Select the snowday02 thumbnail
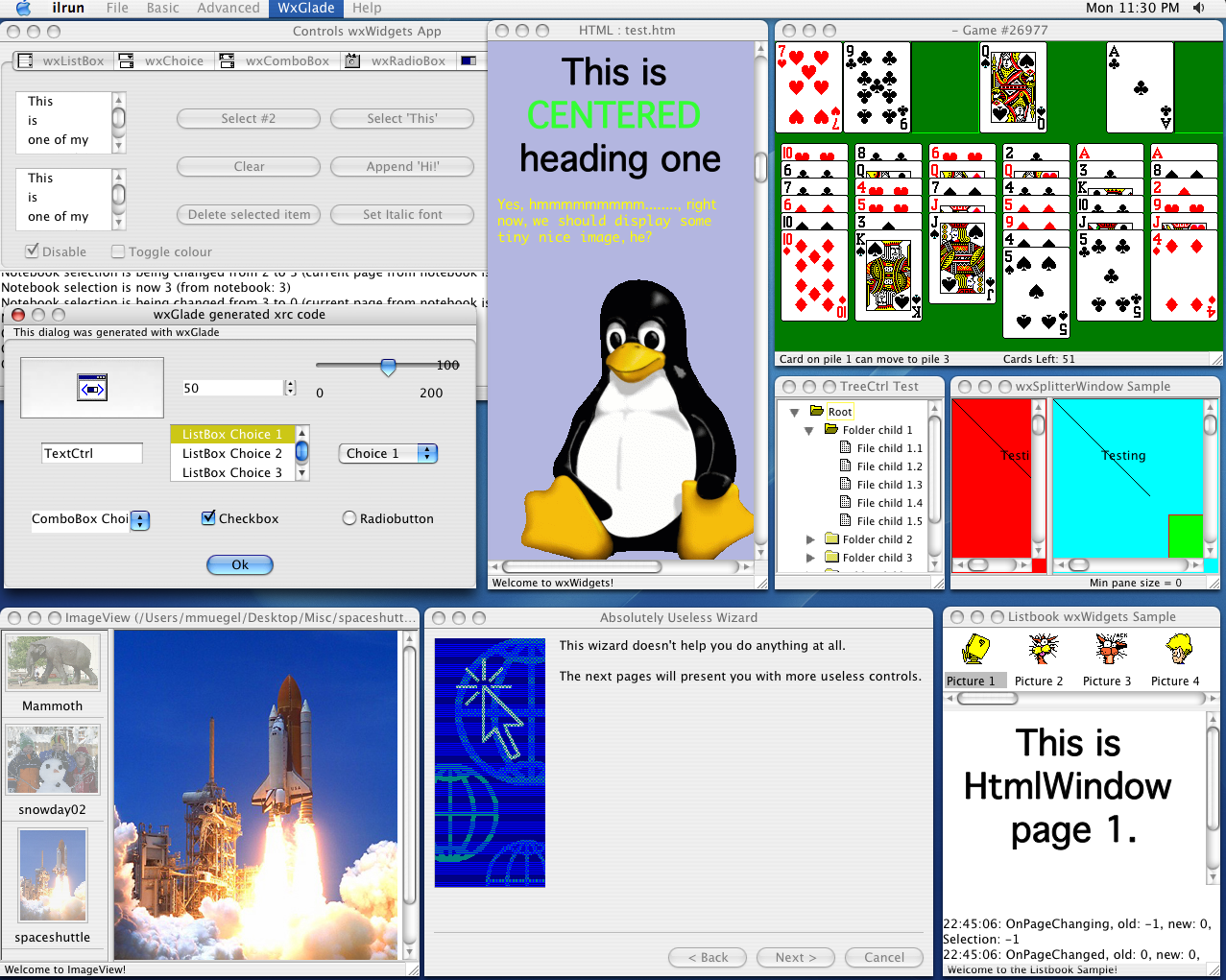Image resolution: width=1226 pixels, height=980 pixels. [53, 759]
